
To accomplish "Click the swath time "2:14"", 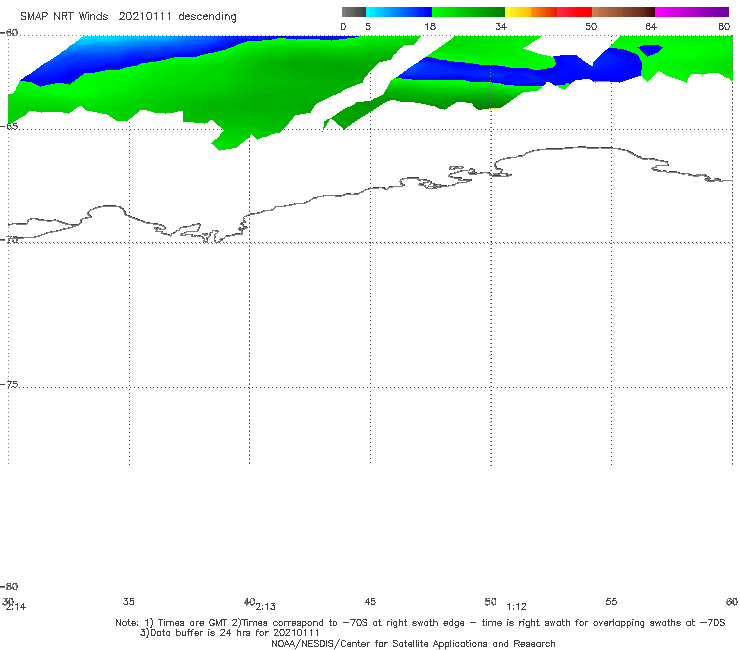I will click(x=16, y=607).
